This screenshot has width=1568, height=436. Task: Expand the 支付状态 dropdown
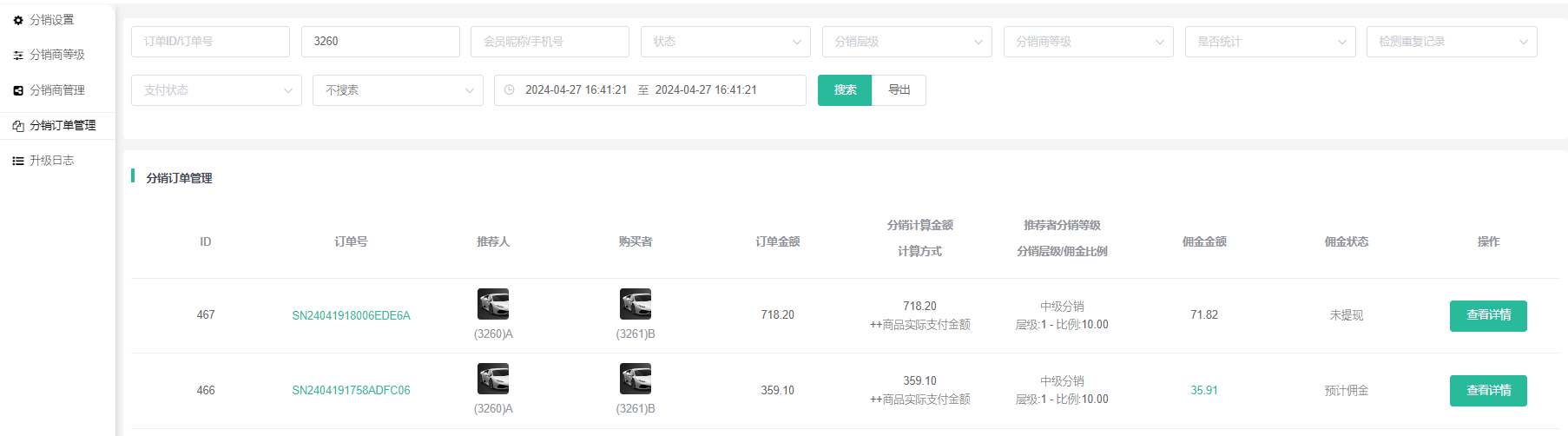click(216, 90)
